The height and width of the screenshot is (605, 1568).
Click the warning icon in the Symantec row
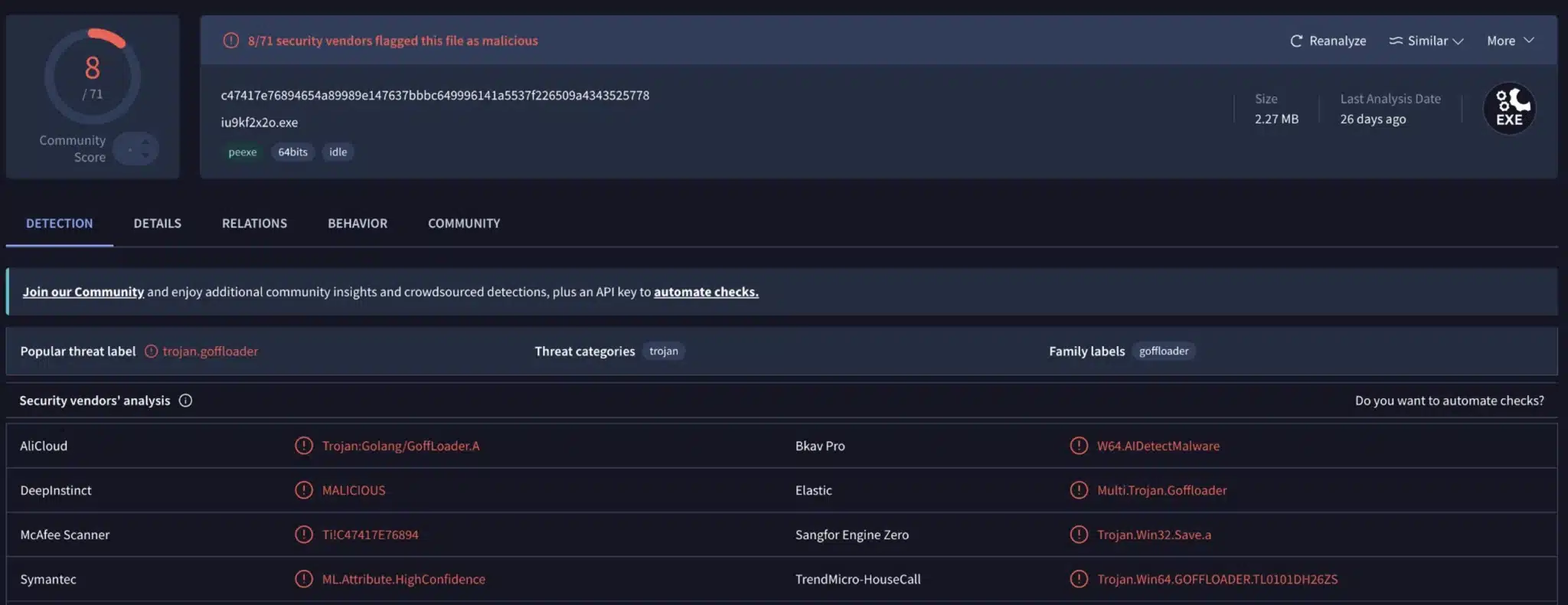pos(304,579)
